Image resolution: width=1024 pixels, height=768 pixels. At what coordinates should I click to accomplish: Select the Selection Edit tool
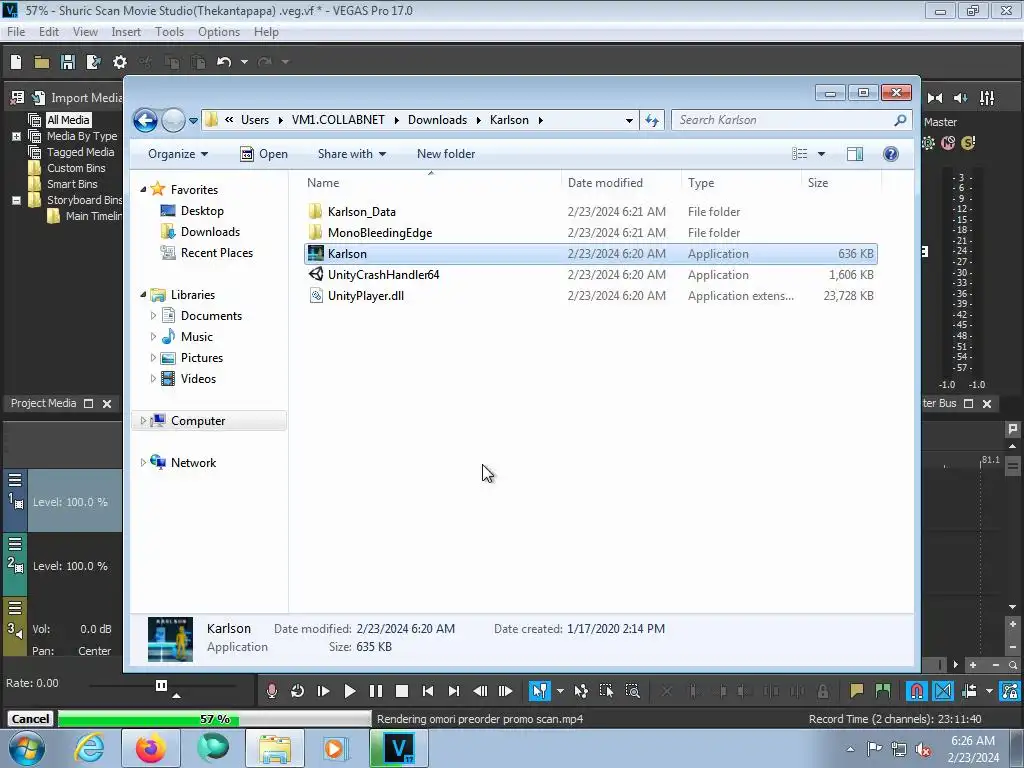point(606,691)
